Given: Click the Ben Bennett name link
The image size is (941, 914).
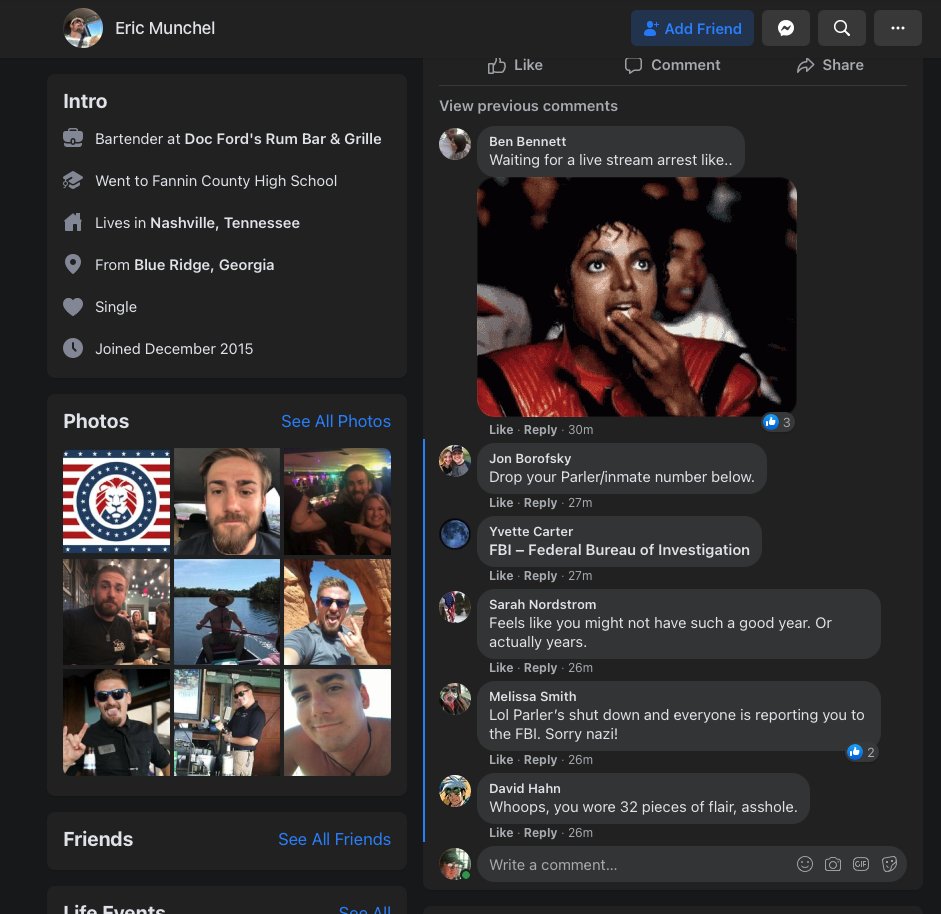Looking at the screenshot, I should pos(528,141).
